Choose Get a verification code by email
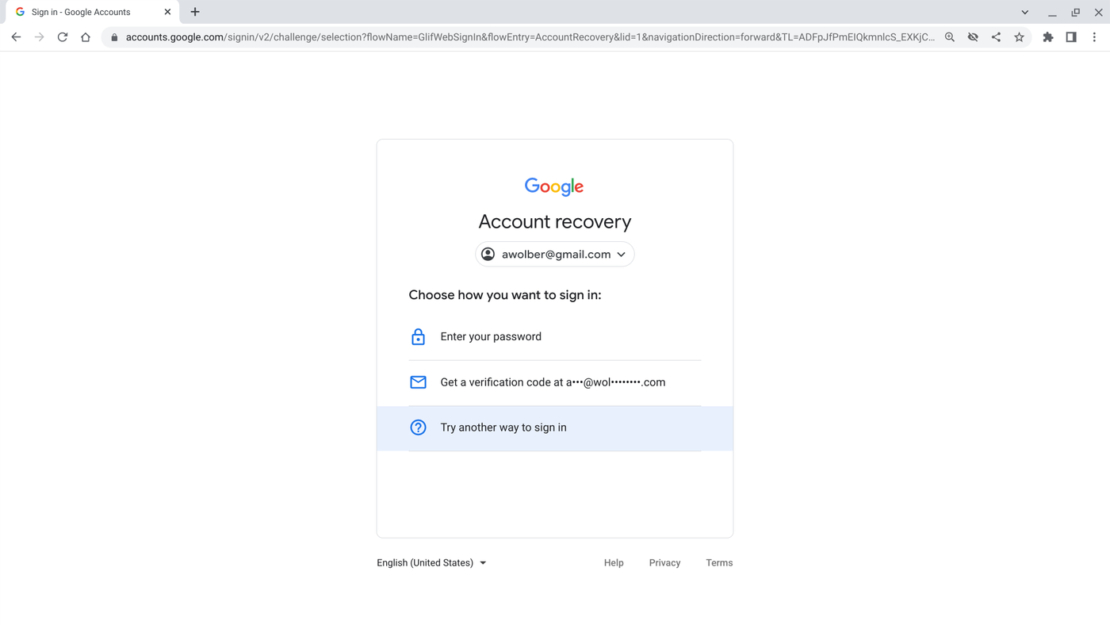 pos(555,382)
